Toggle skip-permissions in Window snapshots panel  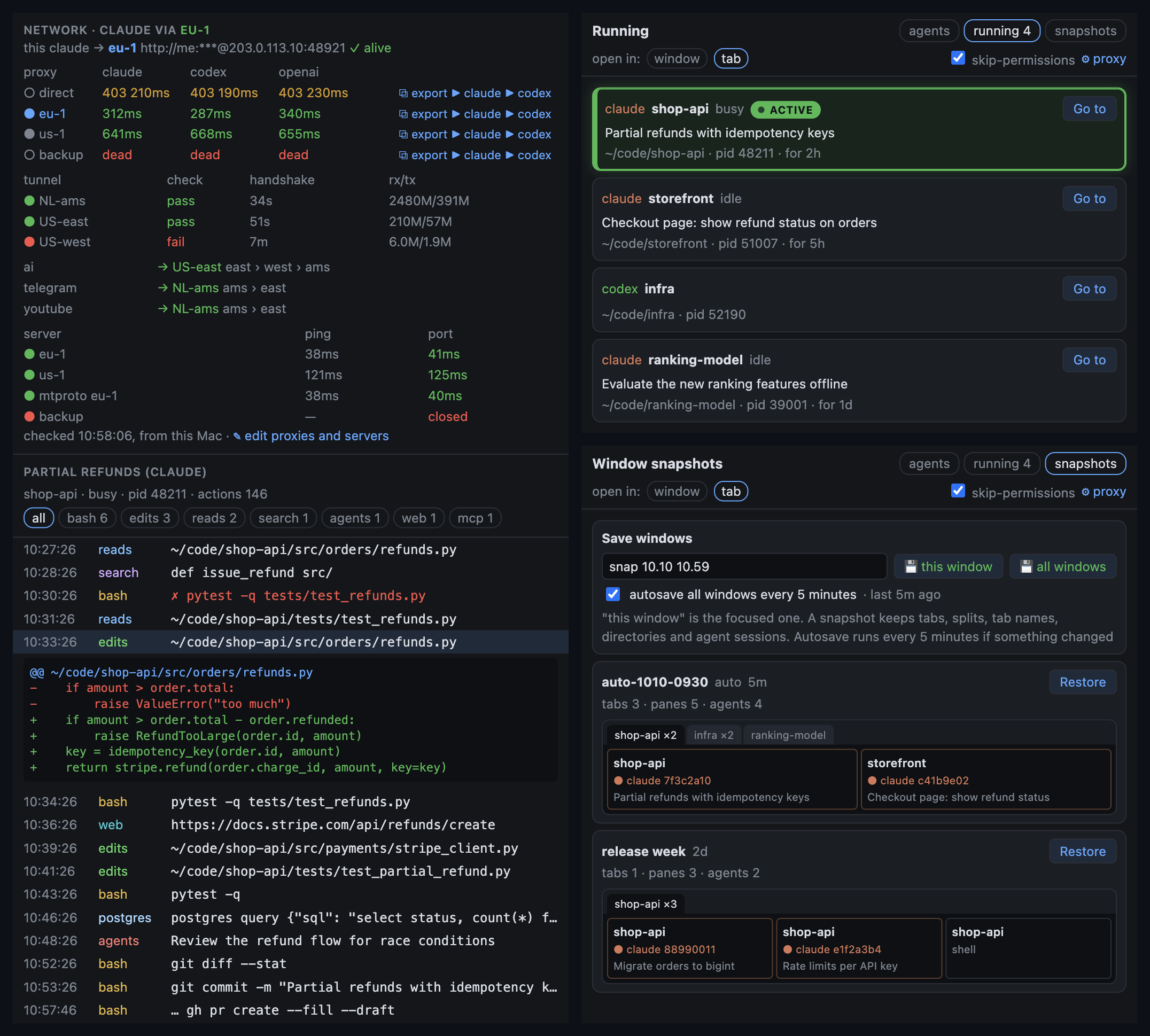click(x=958, y=490)
